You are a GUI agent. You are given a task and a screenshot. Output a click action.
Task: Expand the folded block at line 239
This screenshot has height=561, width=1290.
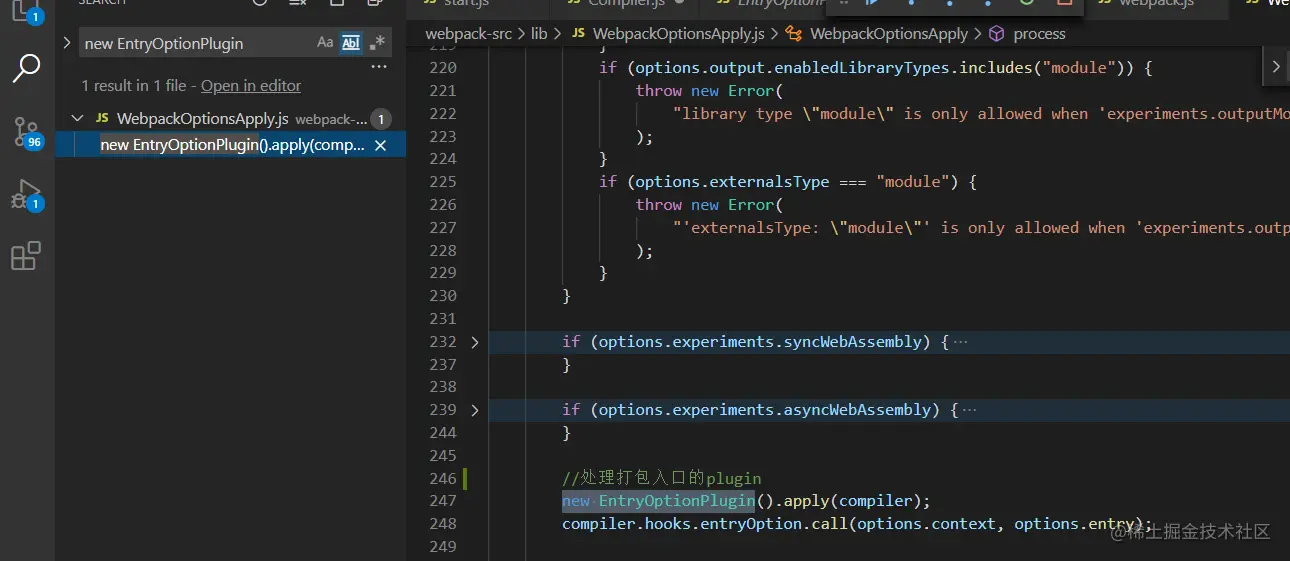pyautogui.click(x=475, y=410)
